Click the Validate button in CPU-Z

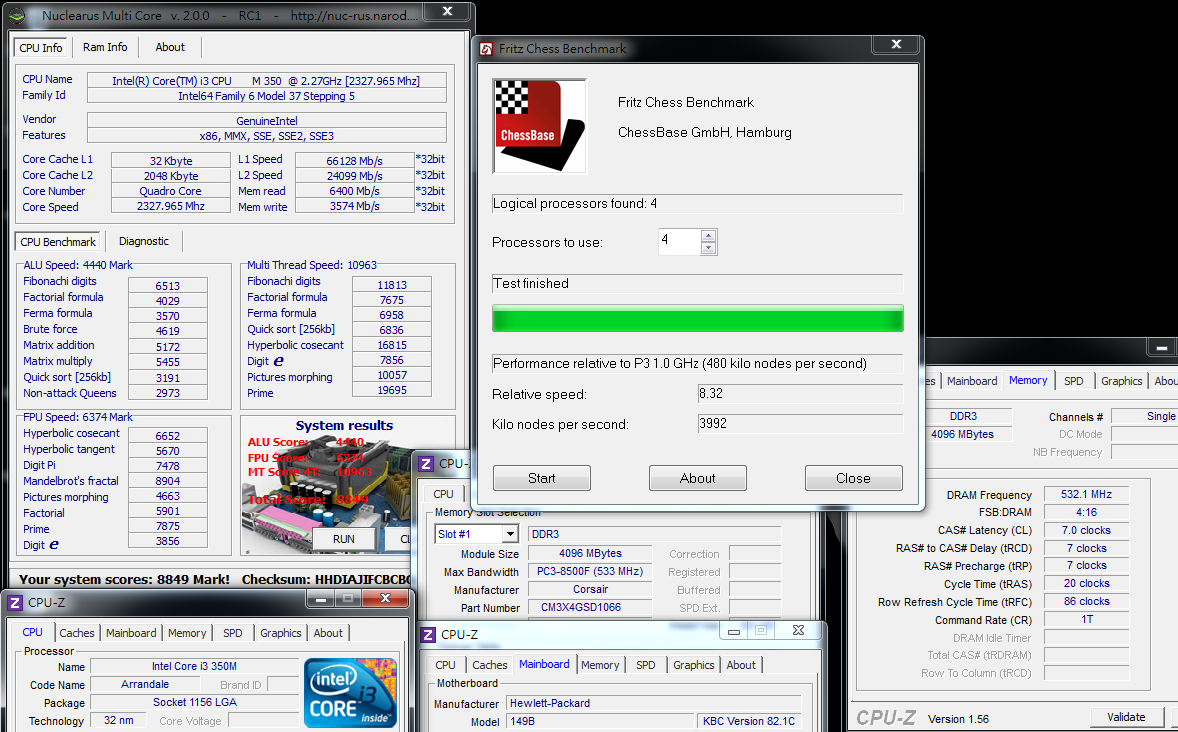pos(1126,718)
